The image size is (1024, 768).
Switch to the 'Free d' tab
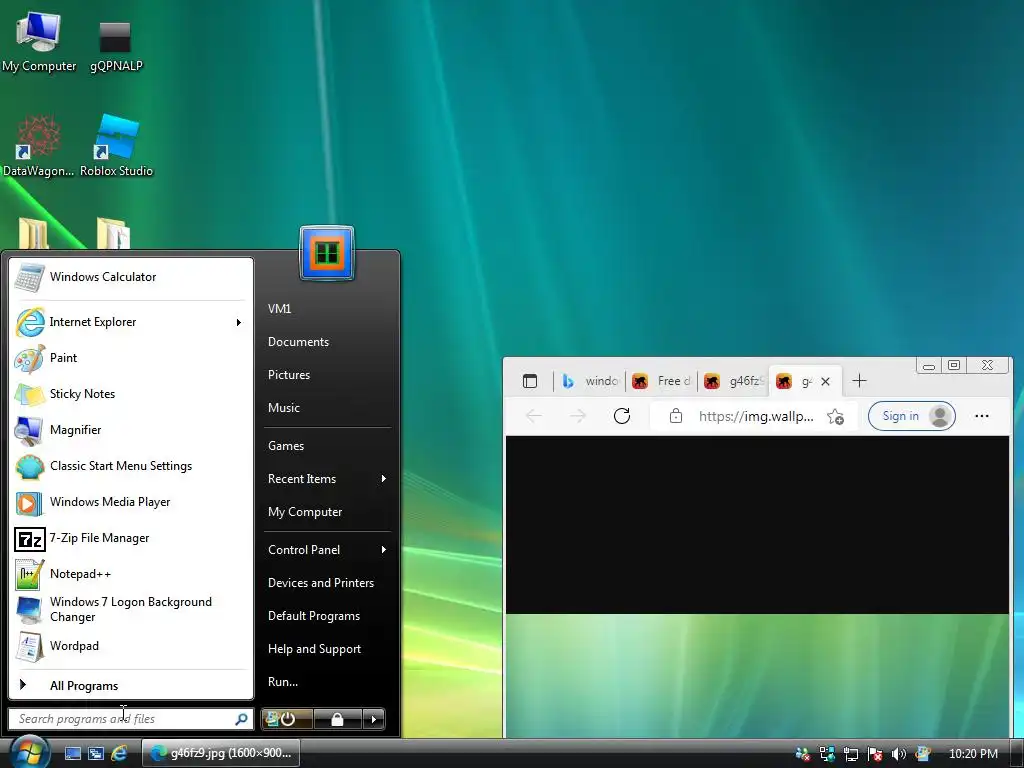pos(661,381)
